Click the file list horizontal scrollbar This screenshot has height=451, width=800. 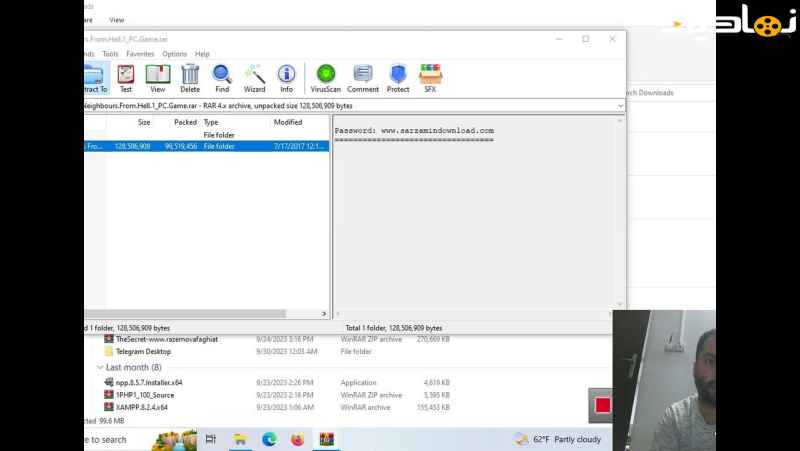click(185, 314)
